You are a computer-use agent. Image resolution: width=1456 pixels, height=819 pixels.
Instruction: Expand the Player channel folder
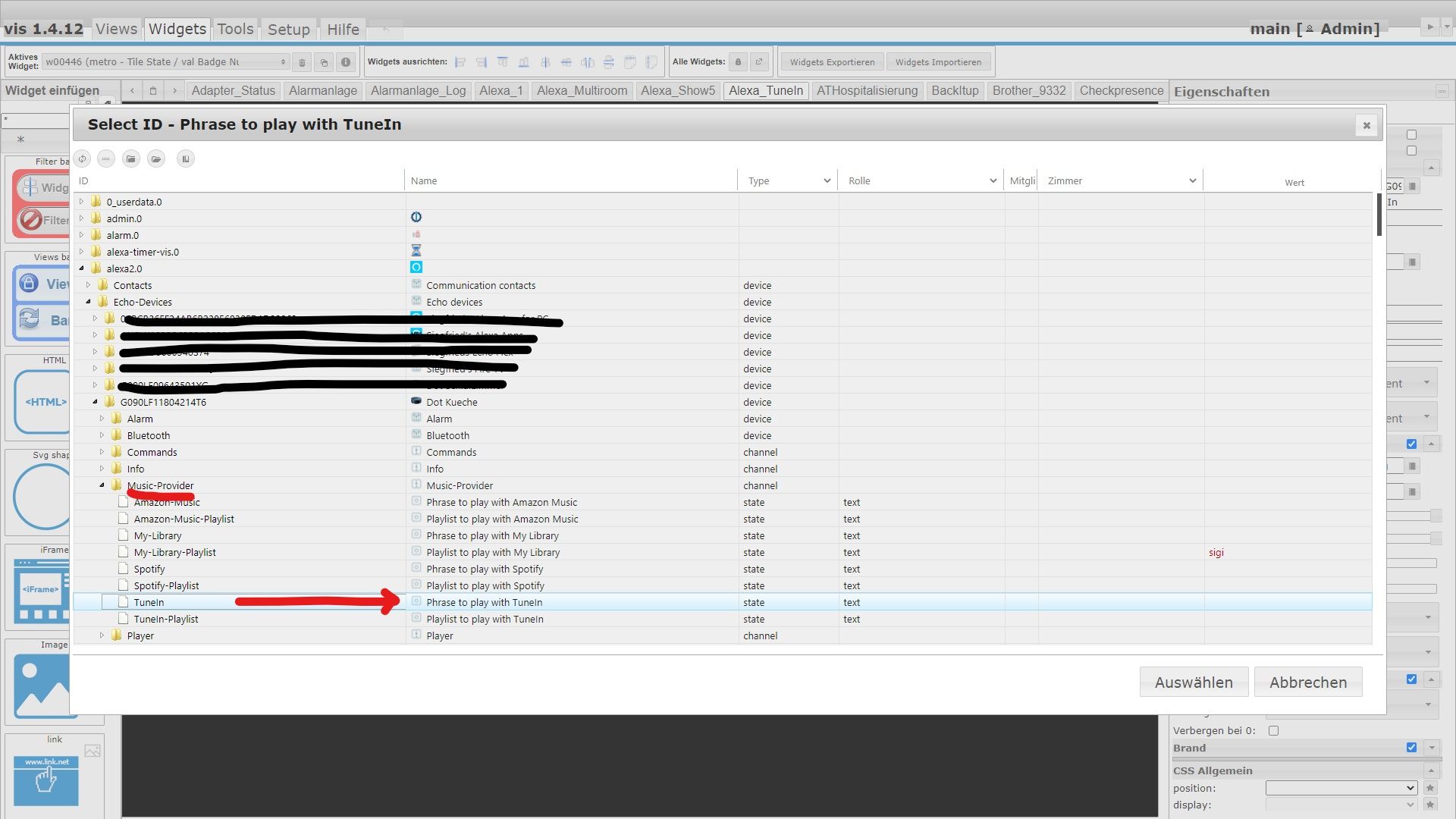102,635
